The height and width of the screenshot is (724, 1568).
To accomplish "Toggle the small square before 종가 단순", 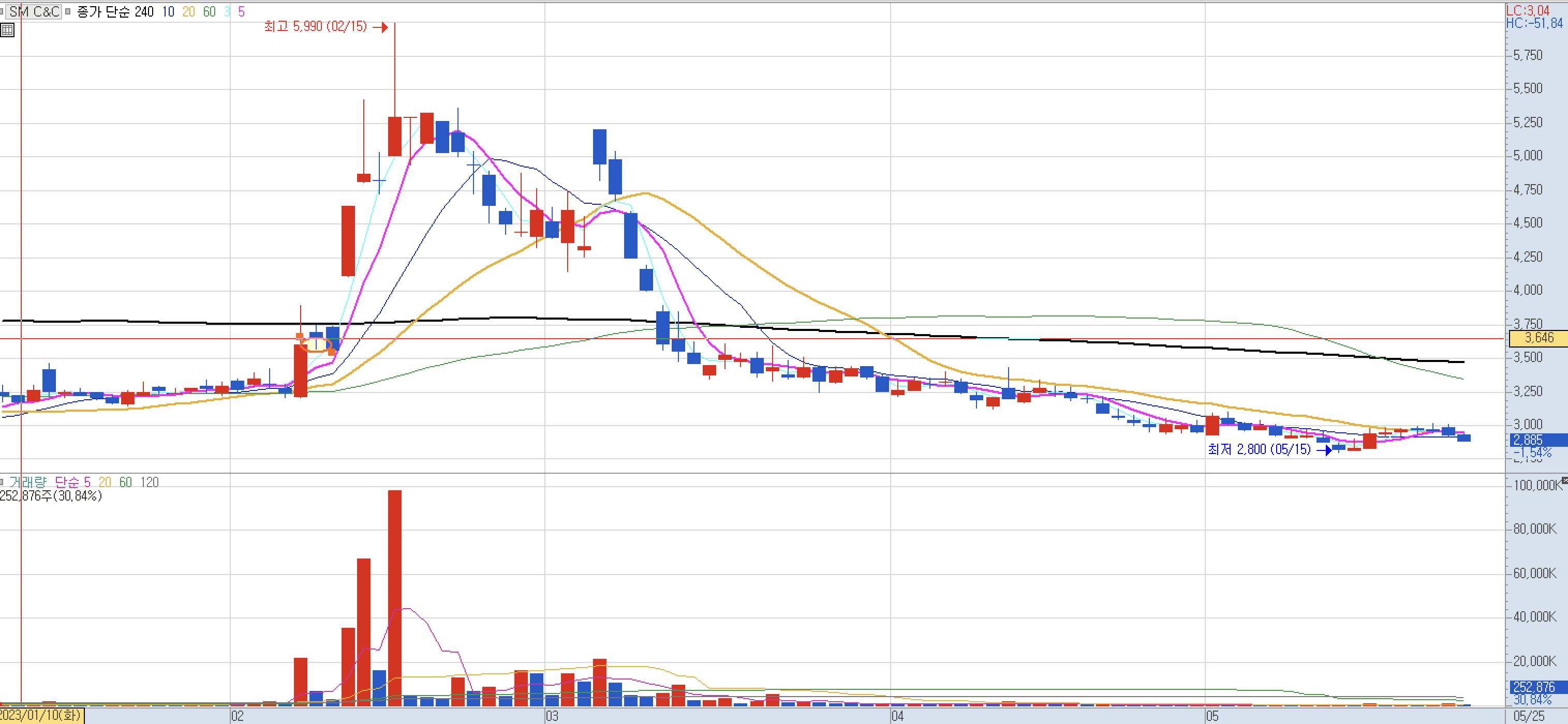I will (68, 11).
